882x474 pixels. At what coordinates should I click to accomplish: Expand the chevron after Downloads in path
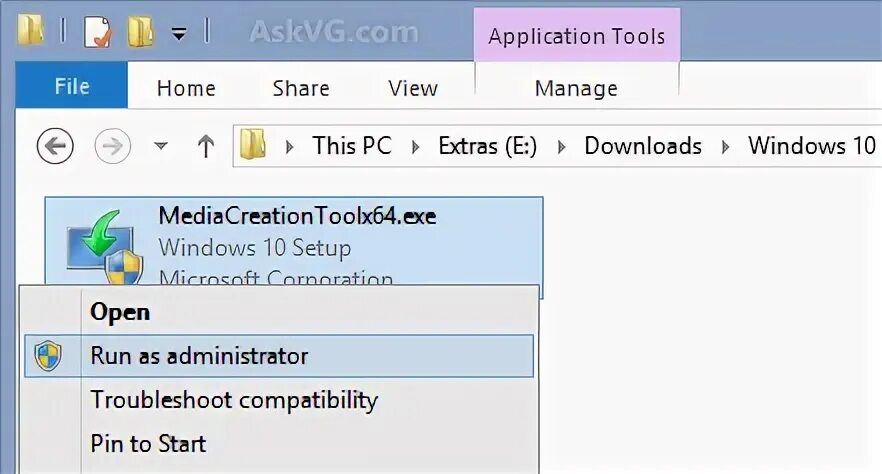[x=725, y=147]
